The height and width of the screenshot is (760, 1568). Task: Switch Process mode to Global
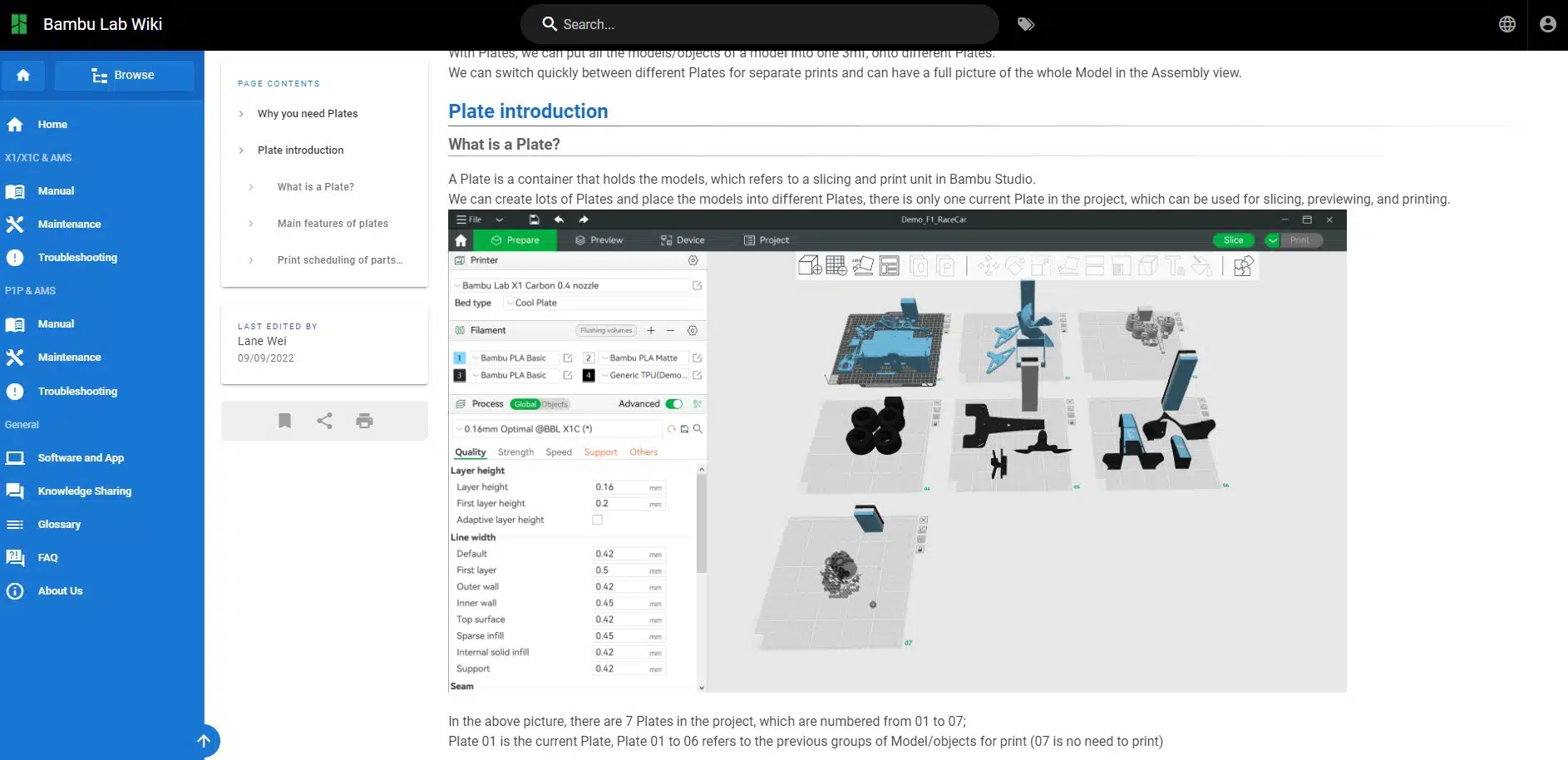coord(525,405)
